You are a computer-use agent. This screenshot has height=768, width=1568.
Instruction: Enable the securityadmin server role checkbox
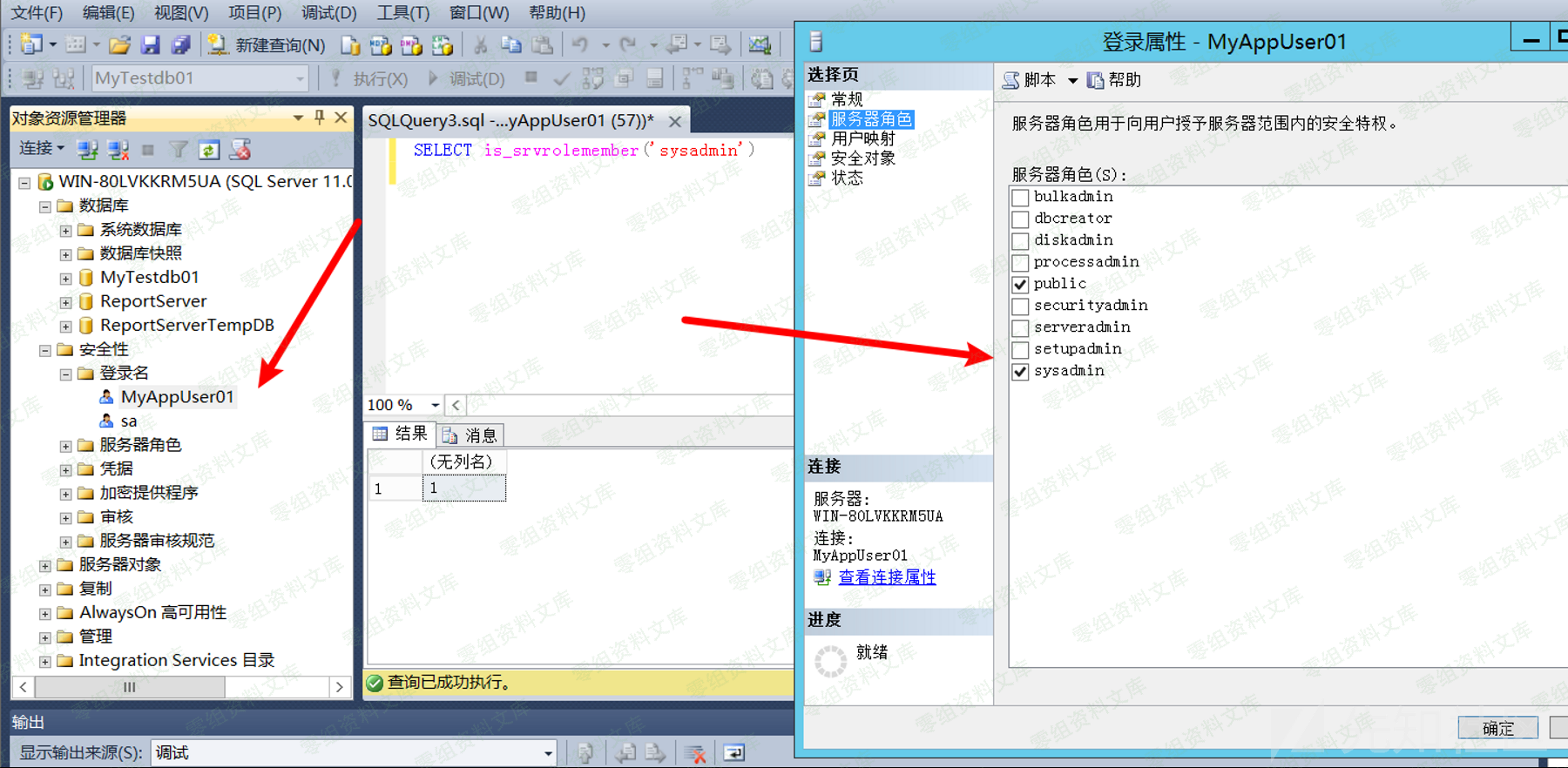(1020, 307)
